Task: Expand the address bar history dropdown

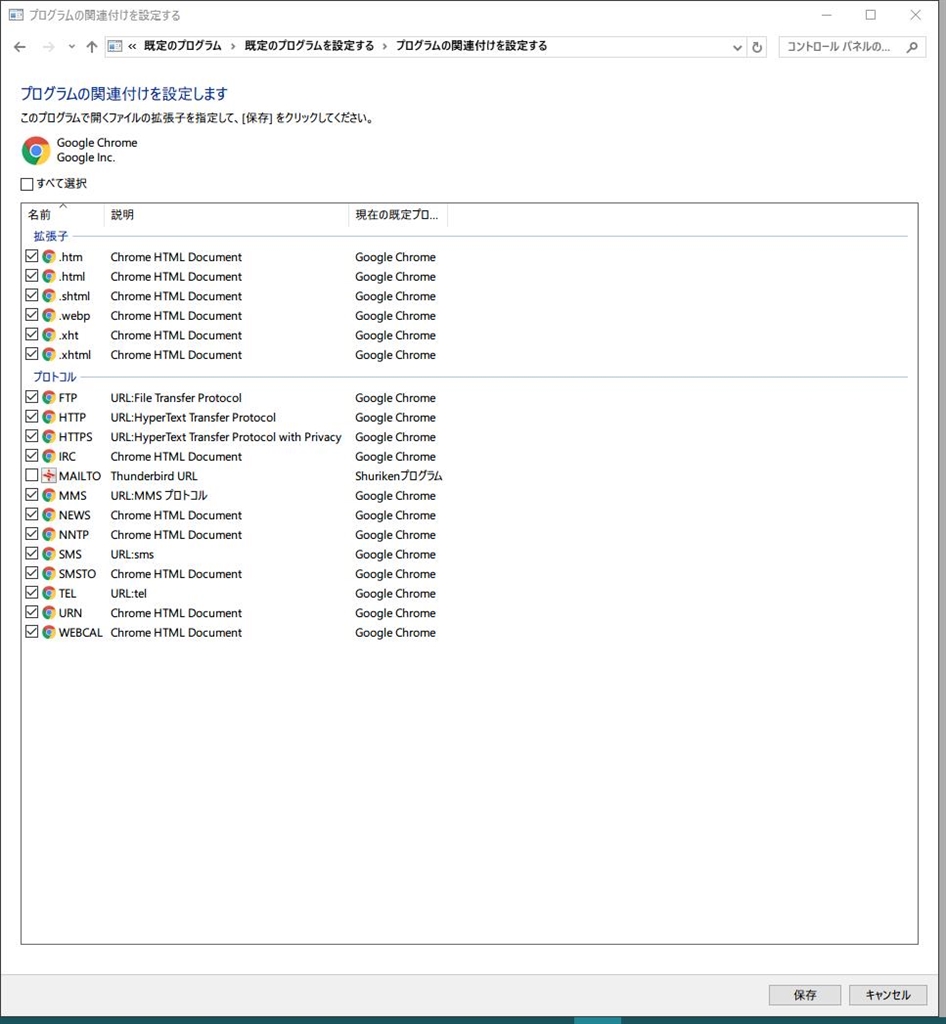Action: point(737,47)
